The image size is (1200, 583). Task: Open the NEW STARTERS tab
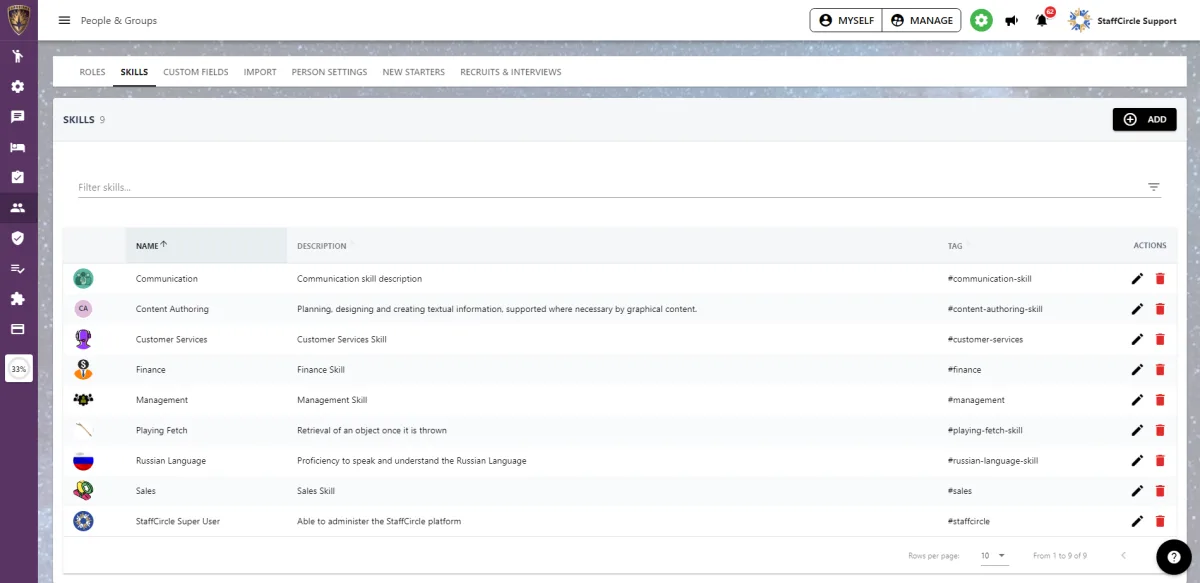(x=413, y=72)
